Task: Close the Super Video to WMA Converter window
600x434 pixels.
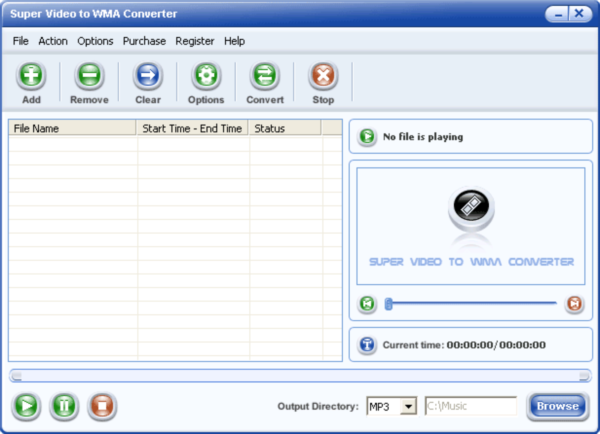Action: click(580, 15)
